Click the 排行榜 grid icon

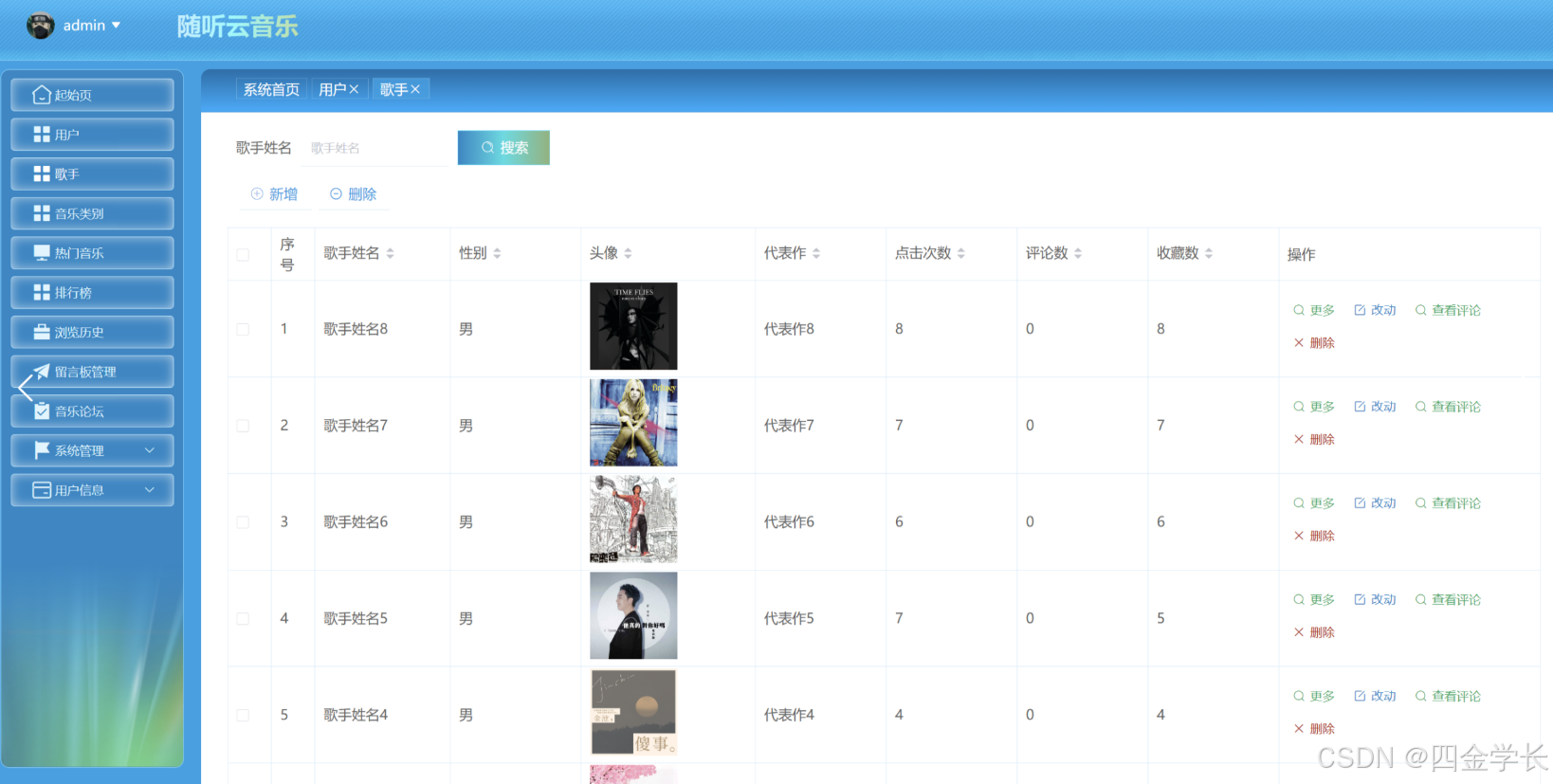(x=42, y=293)
